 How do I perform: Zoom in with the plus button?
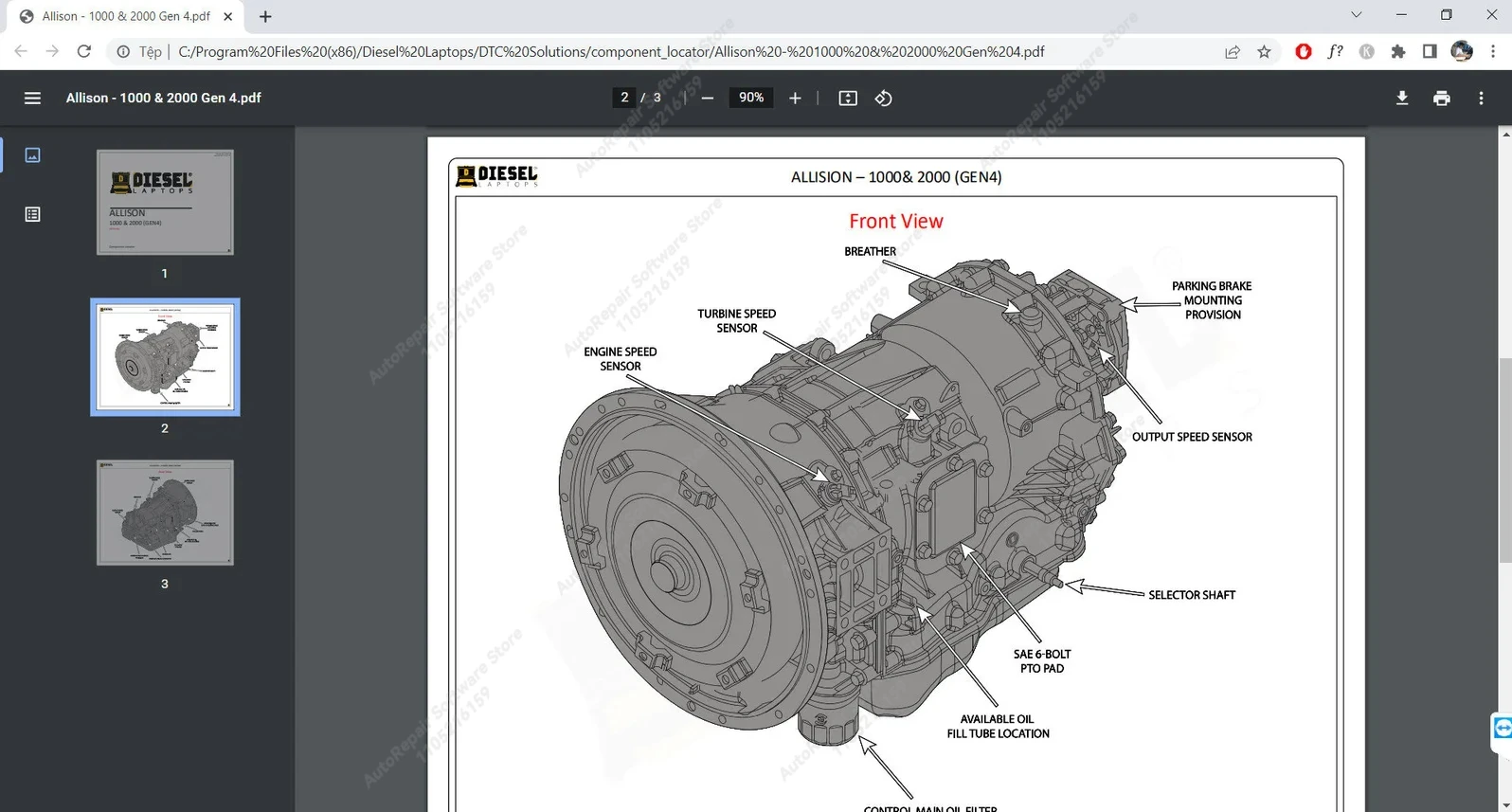pos(795,98)
